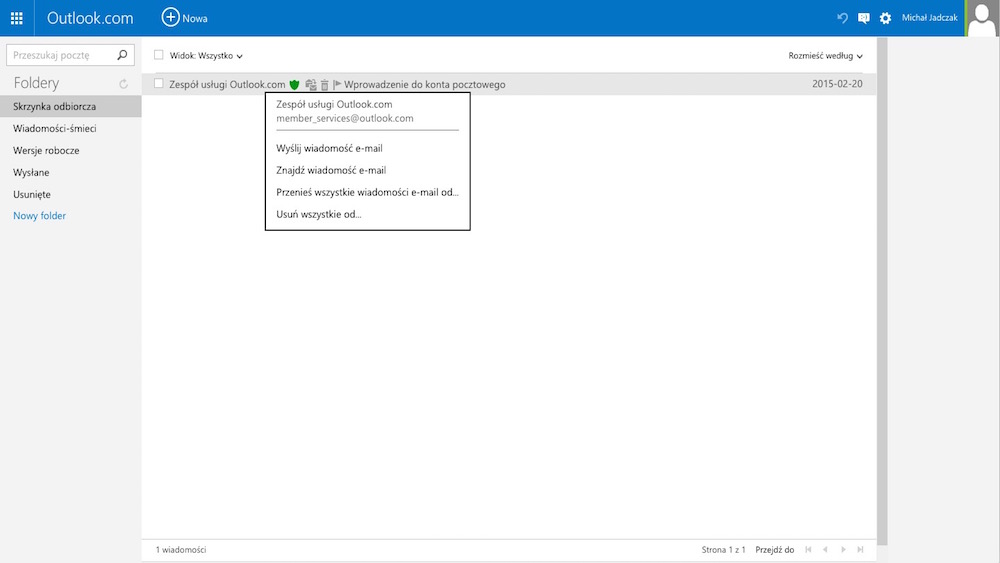Open the settings gear icon
1000x563 pixels.
tap(885, 18)
